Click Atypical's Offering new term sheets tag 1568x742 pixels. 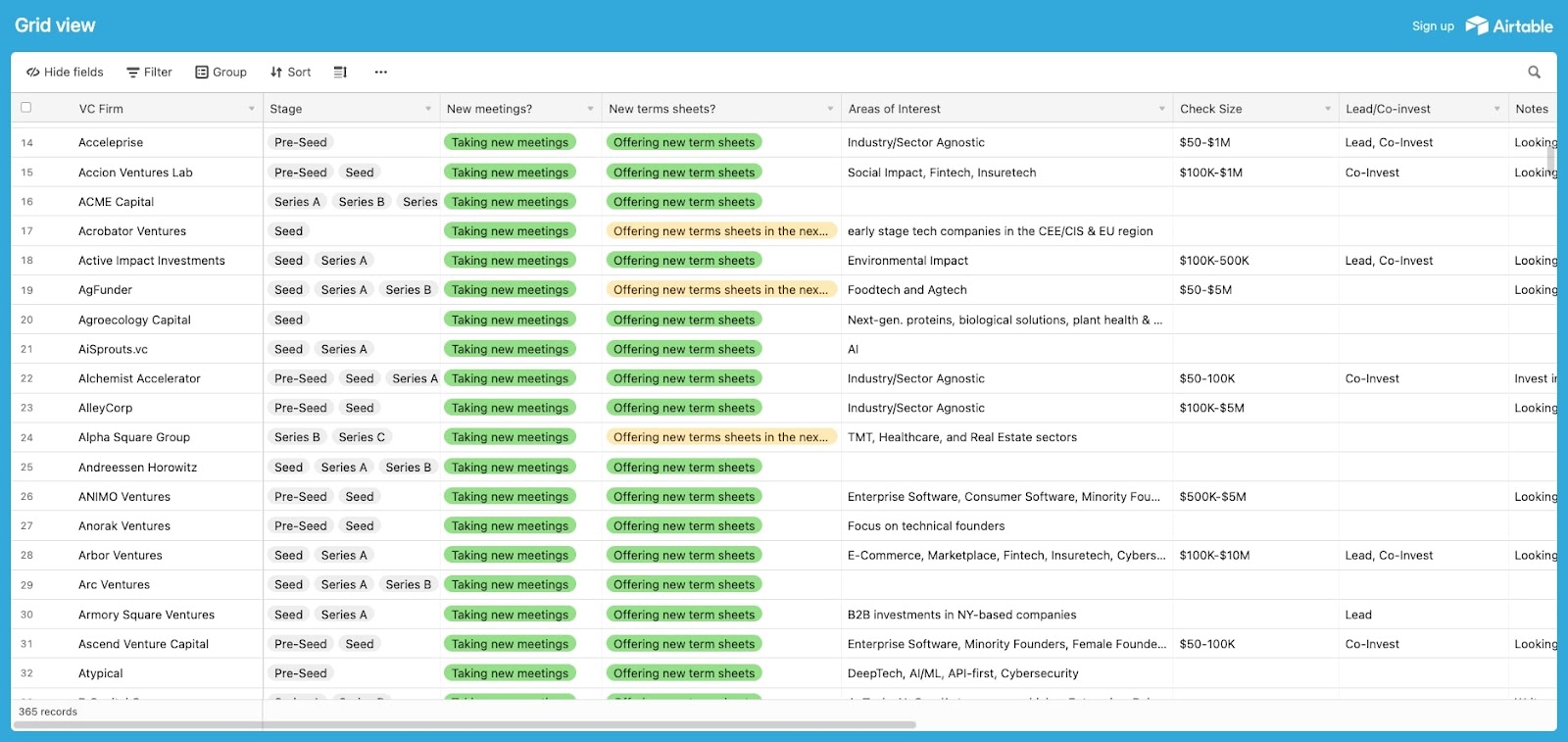coord(684,673)
